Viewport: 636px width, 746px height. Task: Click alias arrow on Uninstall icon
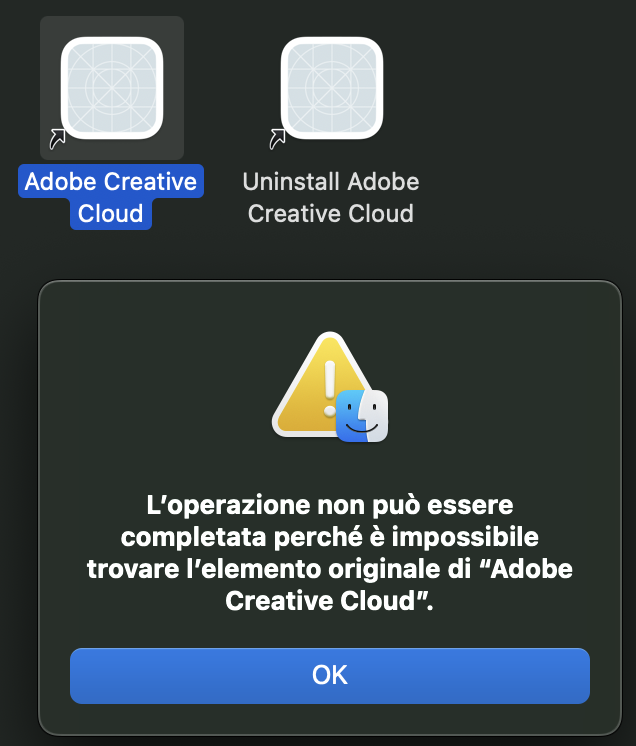coord(278,138)
